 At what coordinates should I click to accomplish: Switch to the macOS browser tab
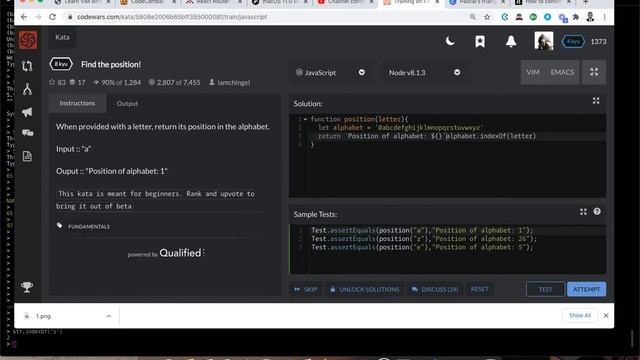[279, 2]
